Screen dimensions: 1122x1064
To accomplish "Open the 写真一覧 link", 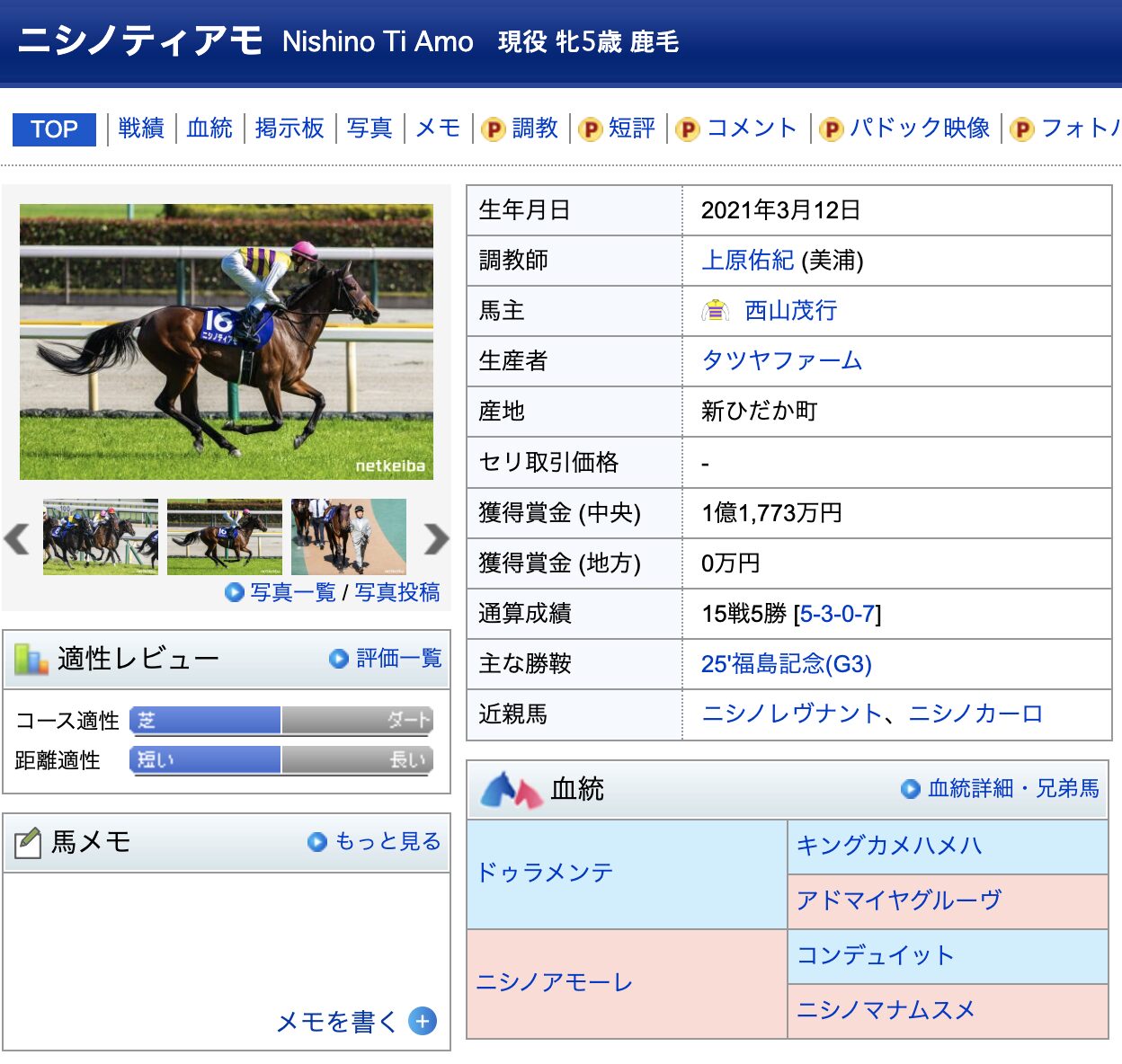I will point(293,592).
